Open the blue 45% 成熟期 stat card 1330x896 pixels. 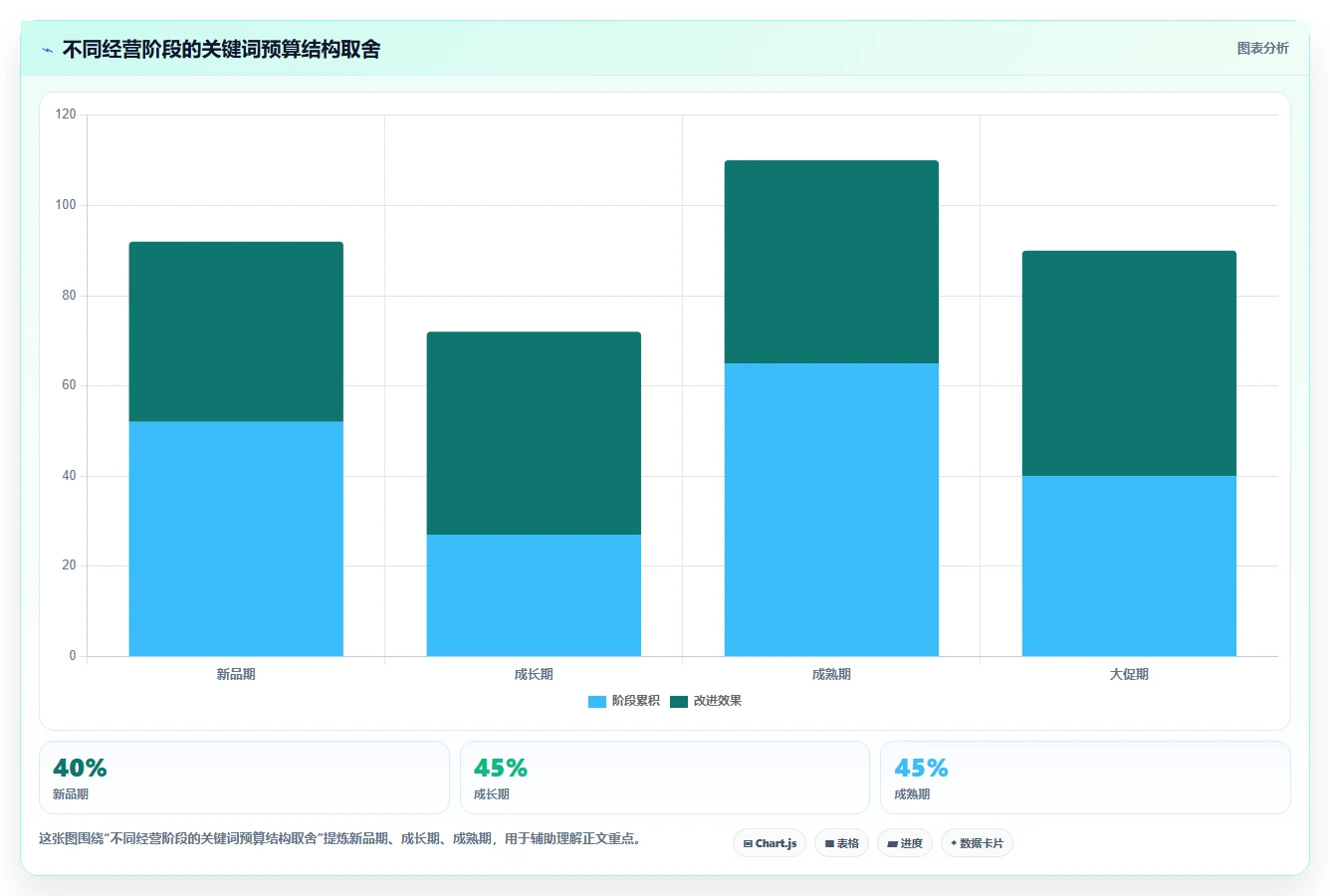click(x=1085, y=778)
